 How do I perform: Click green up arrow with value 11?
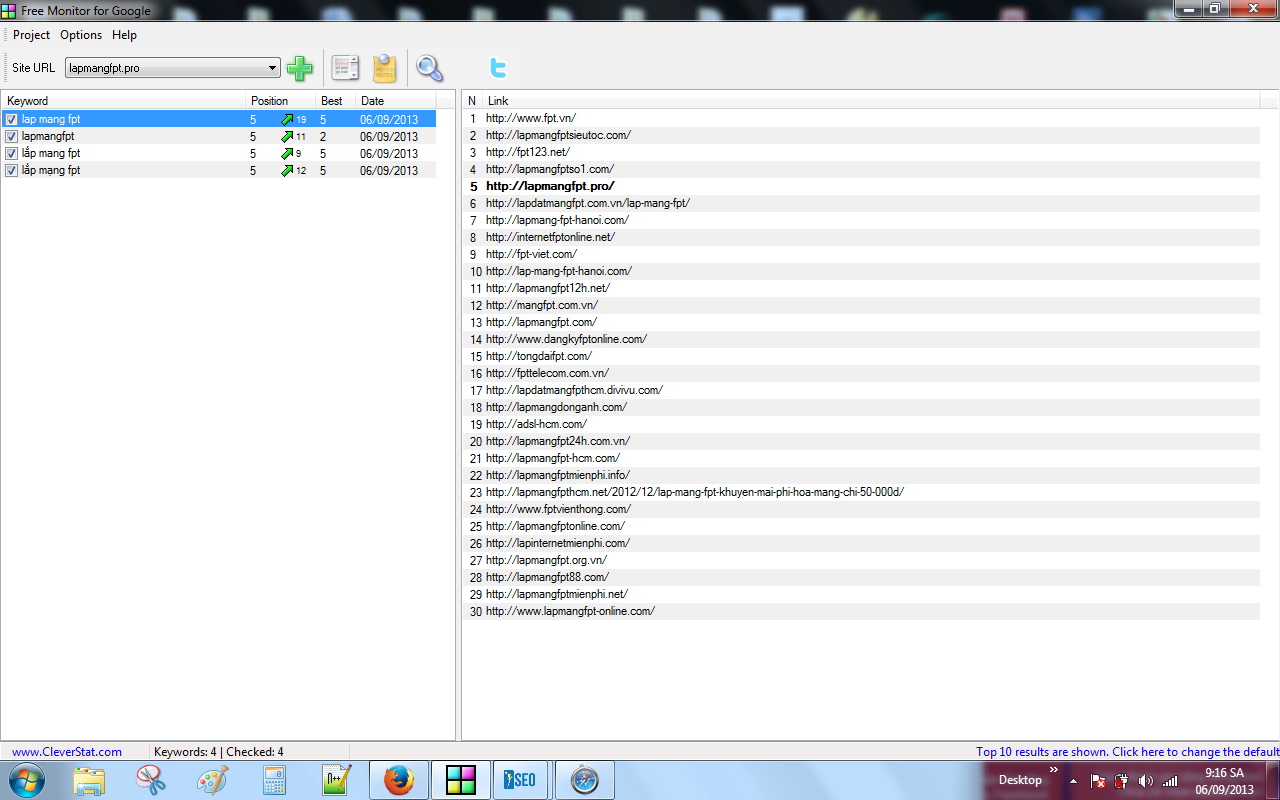[x=287, y=137]
